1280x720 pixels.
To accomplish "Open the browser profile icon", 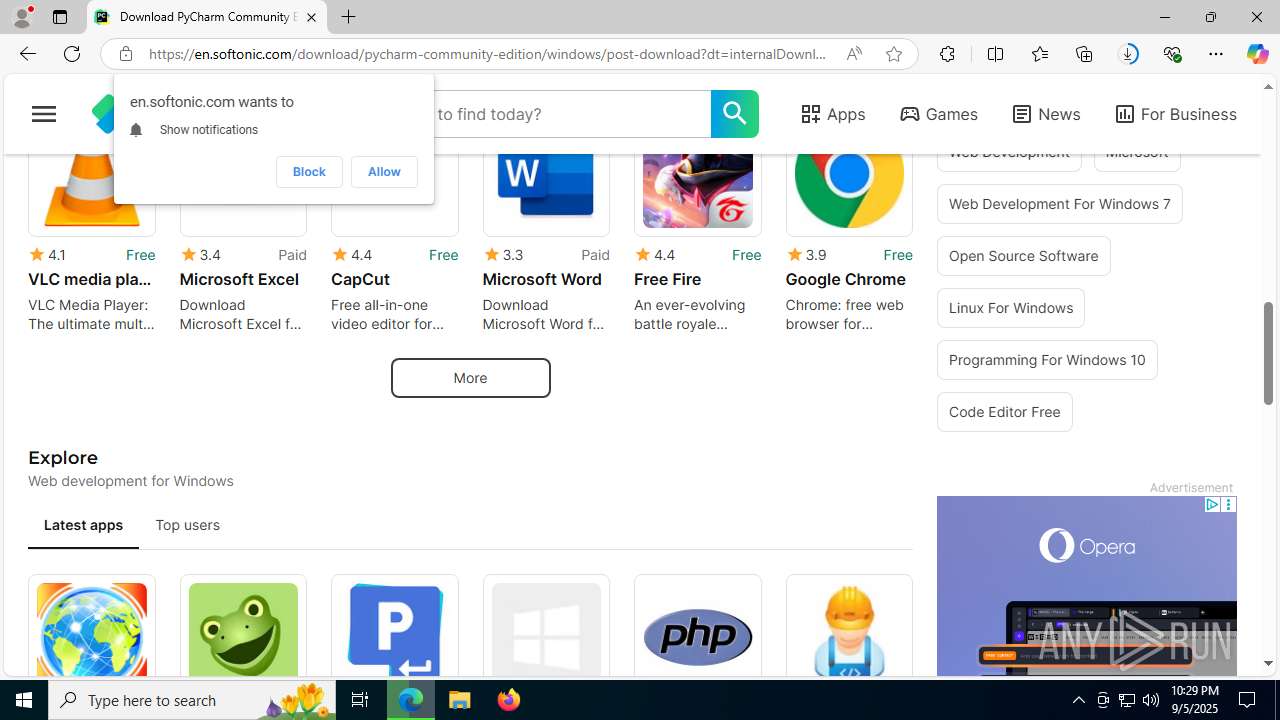I will (x=22, y=17).
